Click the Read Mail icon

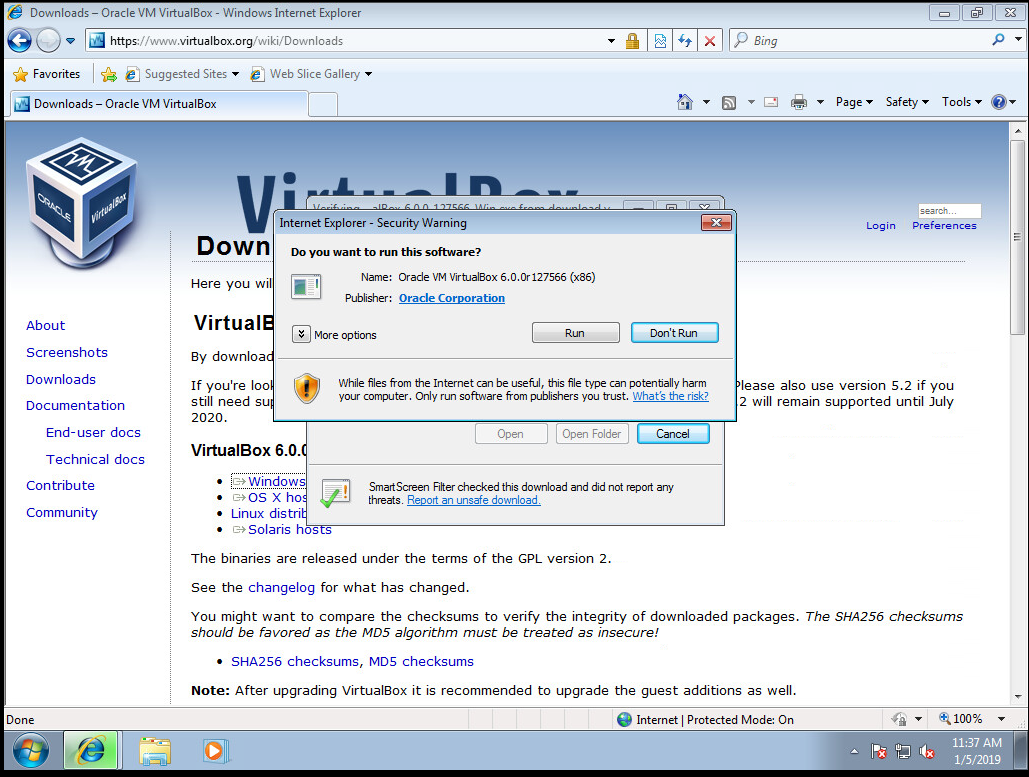tap(771, 102)
